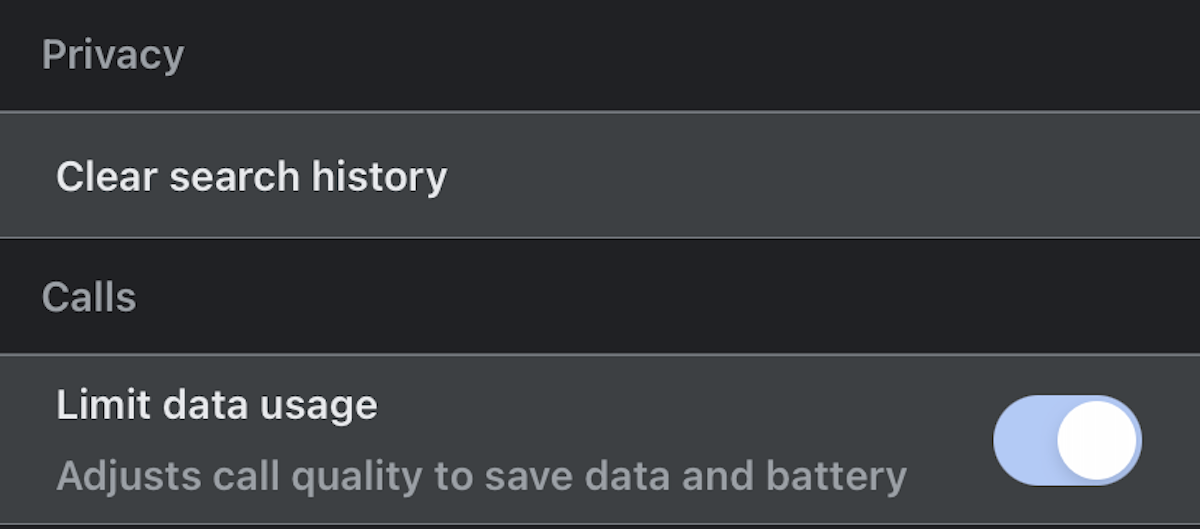This screenshot has width=1200, height=529.
Task: Select the Calls section header
Action: point(89,297)
